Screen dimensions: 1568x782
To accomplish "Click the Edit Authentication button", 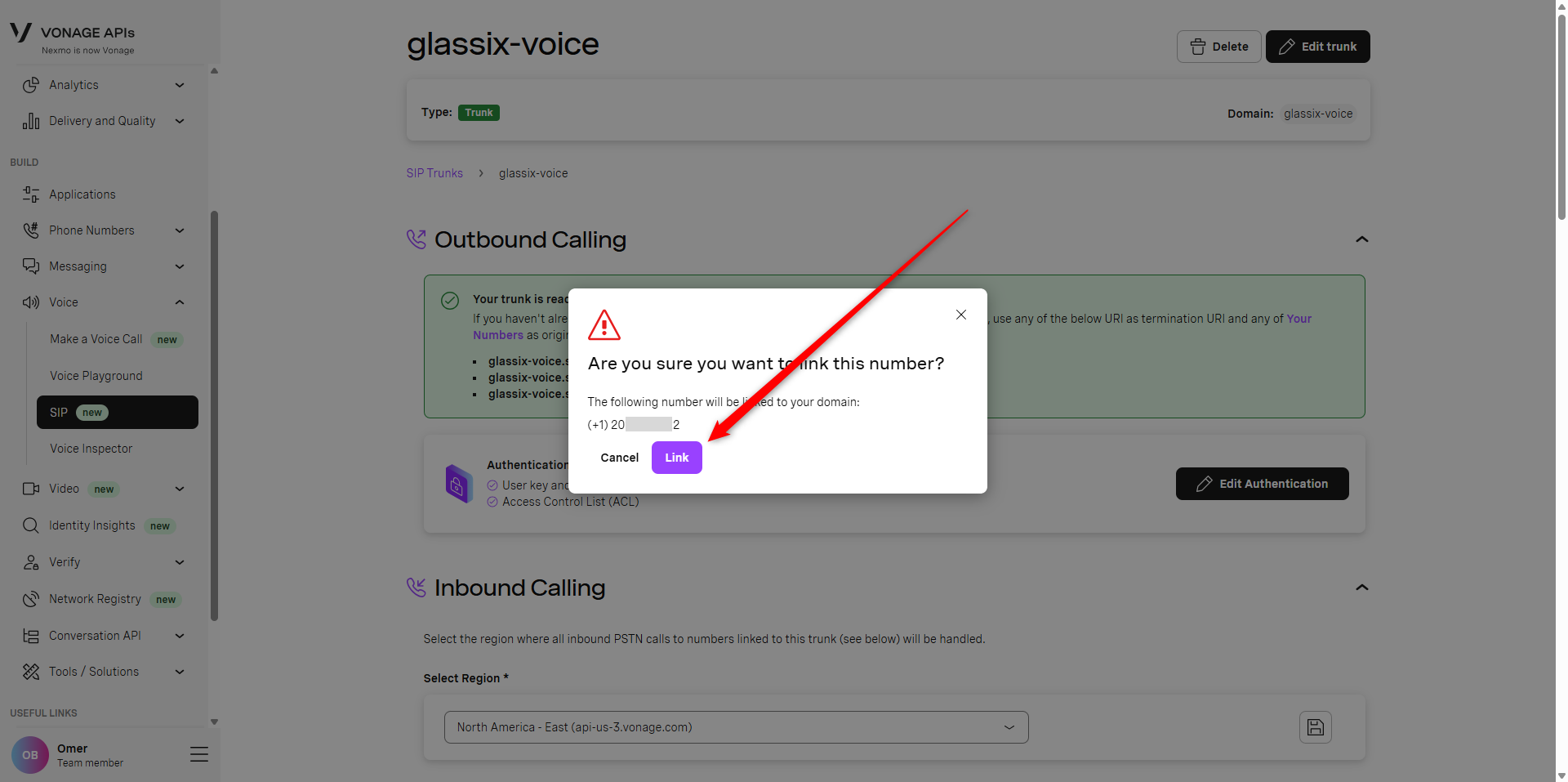I will coord(1262,484).
